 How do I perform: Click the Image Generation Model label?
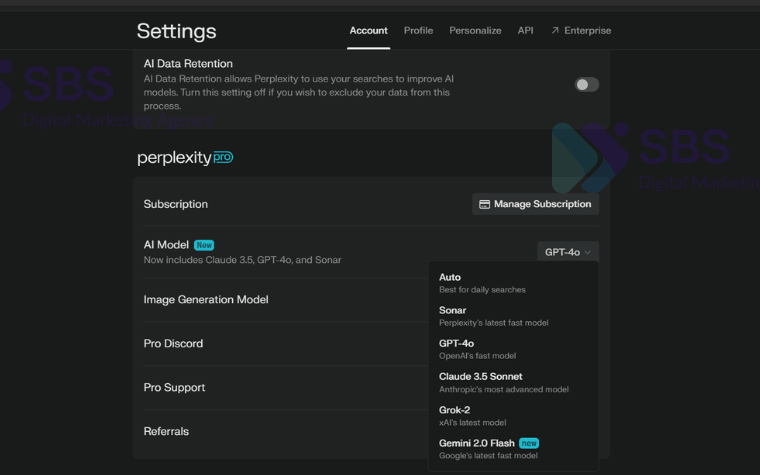[206, 300]
